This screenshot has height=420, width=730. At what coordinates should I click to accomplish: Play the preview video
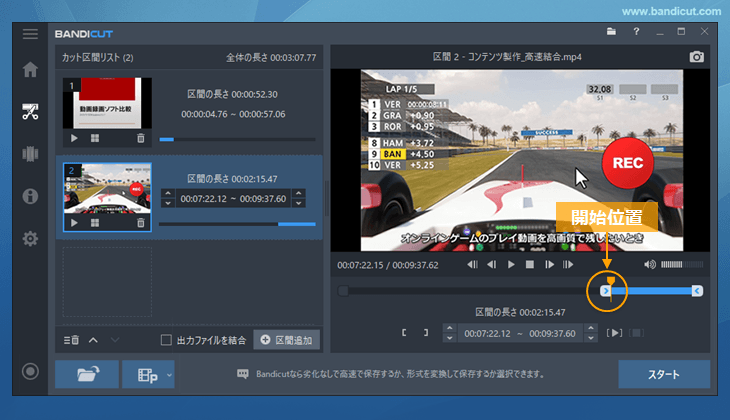click(511, 264)
